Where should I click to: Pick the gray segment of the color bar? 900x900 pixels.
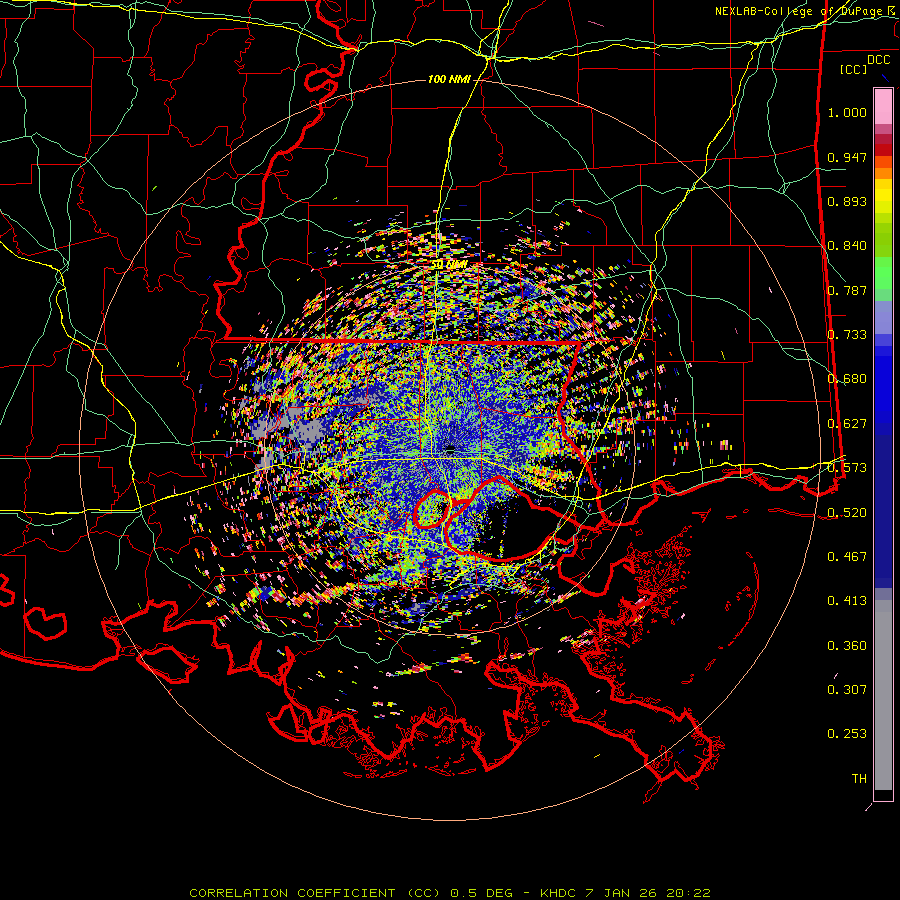point(883,695)
